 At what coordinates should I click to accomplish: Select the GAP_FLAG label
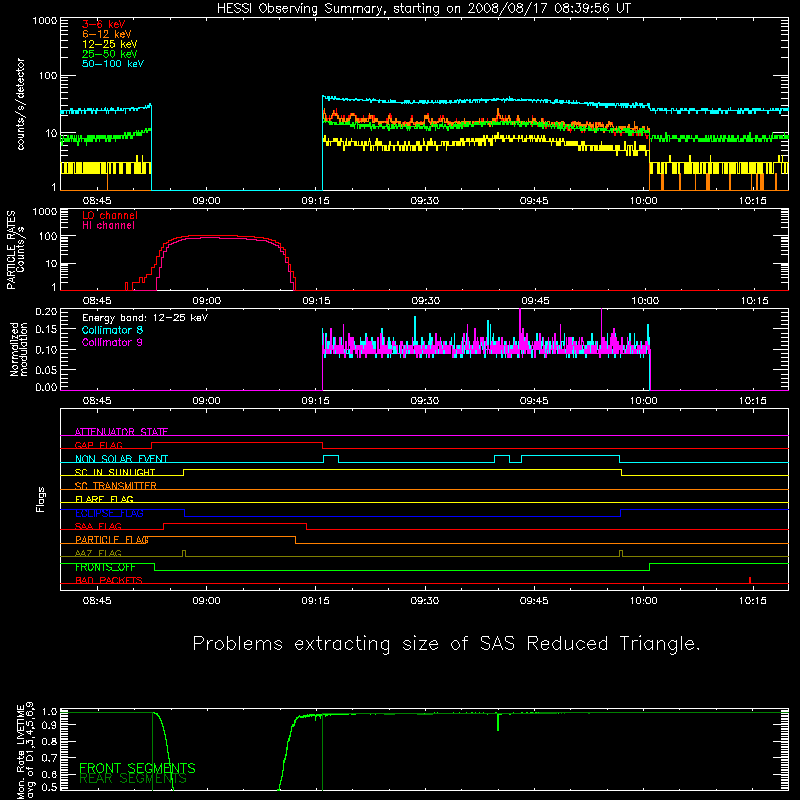(99, 445)
